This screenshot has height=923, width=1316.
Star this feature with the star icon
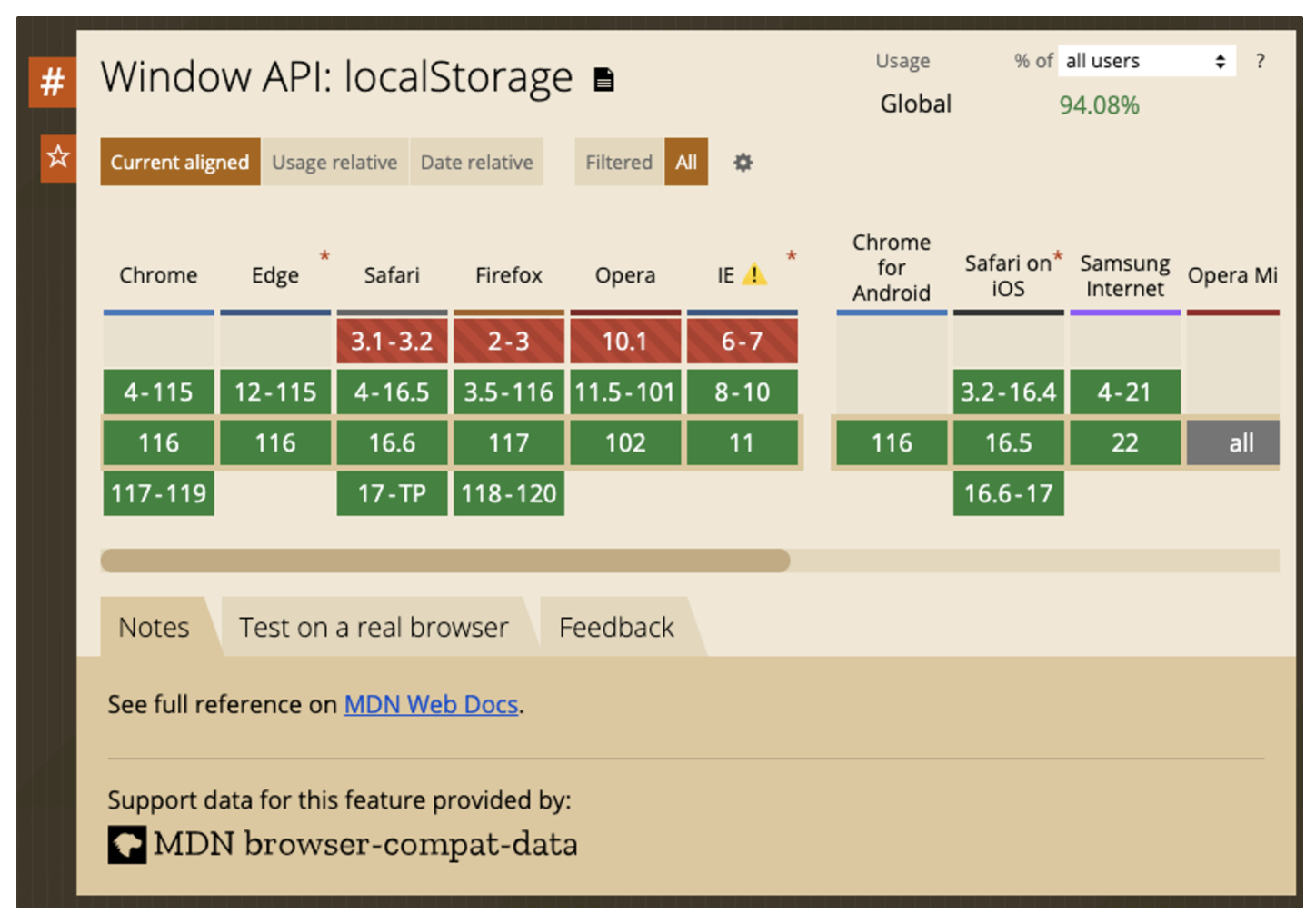(x=58, y=157)
